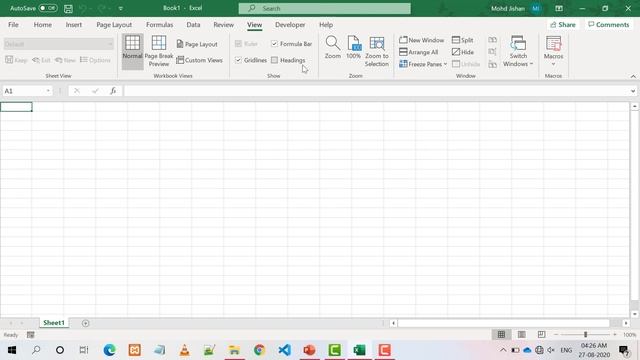
Task: Open Customize Quick Access Toolbar dropdown
Action: coord(121,8)
